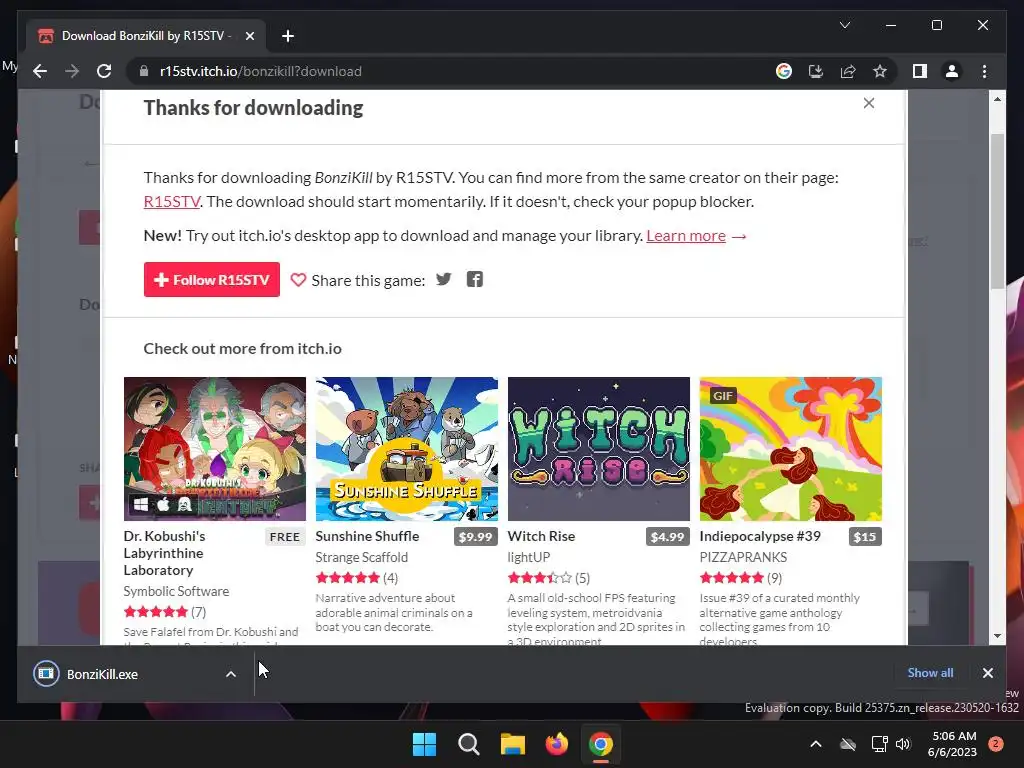Click the scrollbar up arrow
Viewport: 1024px width, 768px height.
[x=997, y=99]
